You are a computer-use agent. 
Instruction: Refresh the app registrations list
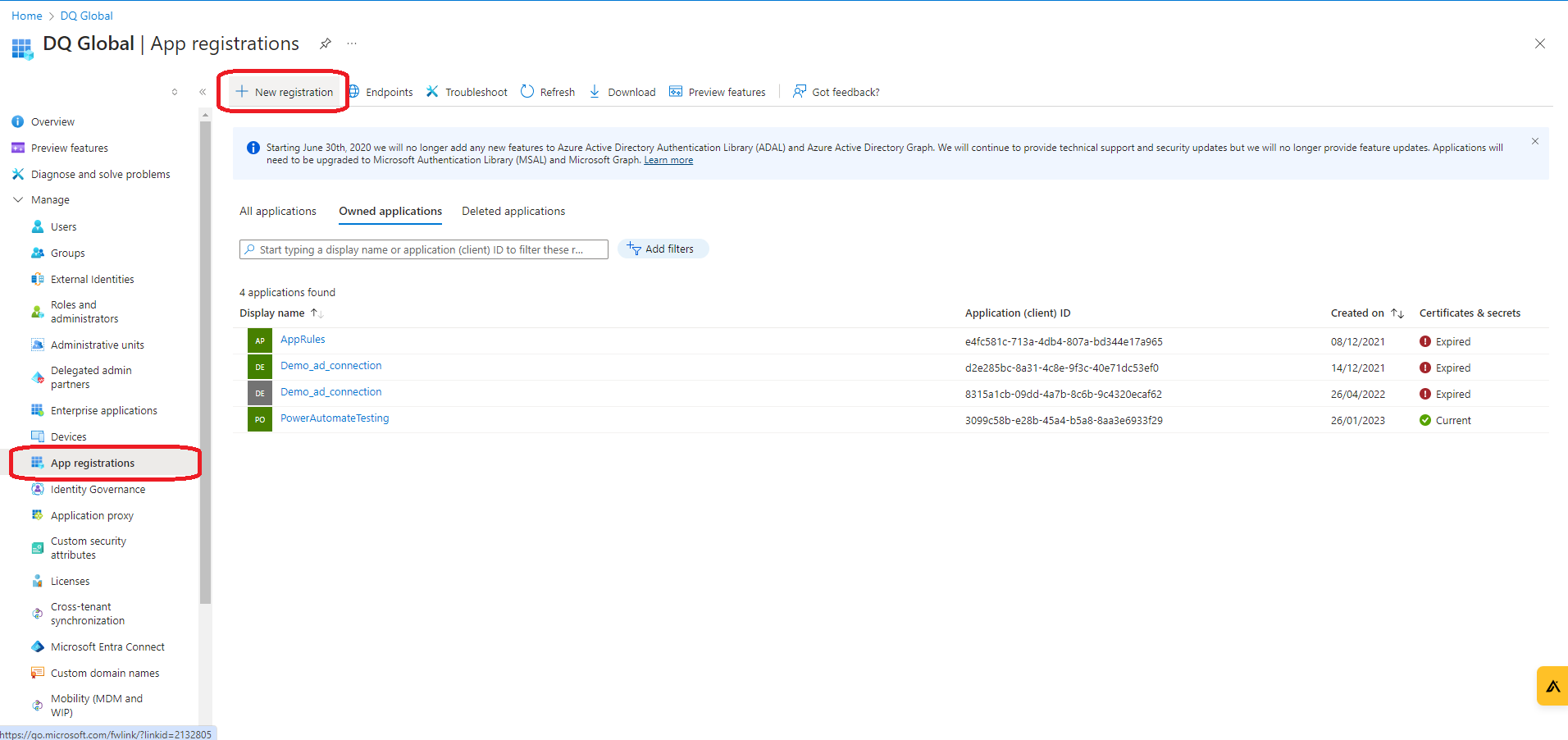[x=548, y=92]
